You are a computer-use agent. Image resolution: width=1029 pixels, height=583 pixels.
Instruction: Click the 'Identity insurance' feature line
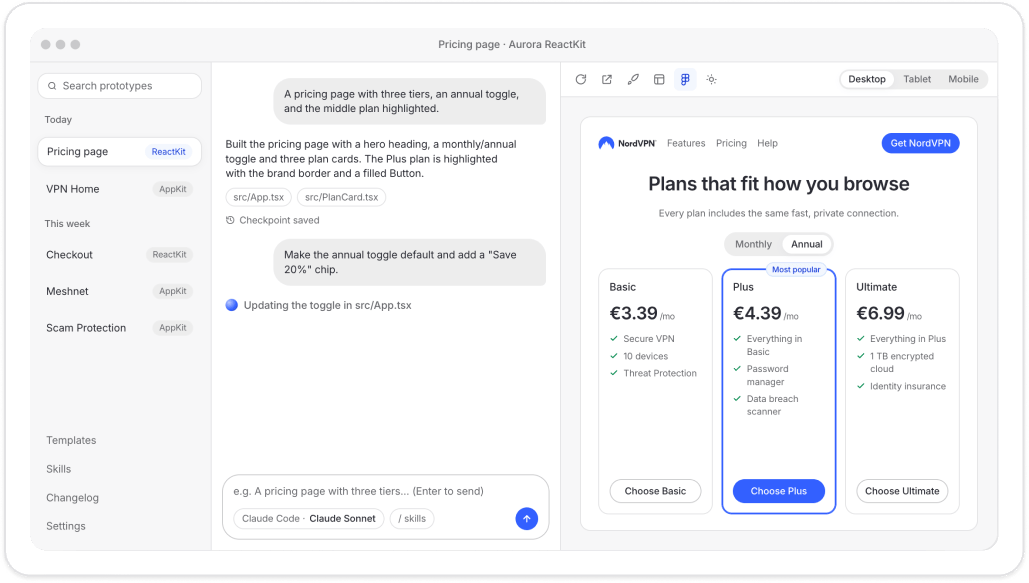(x=908, y=387)
